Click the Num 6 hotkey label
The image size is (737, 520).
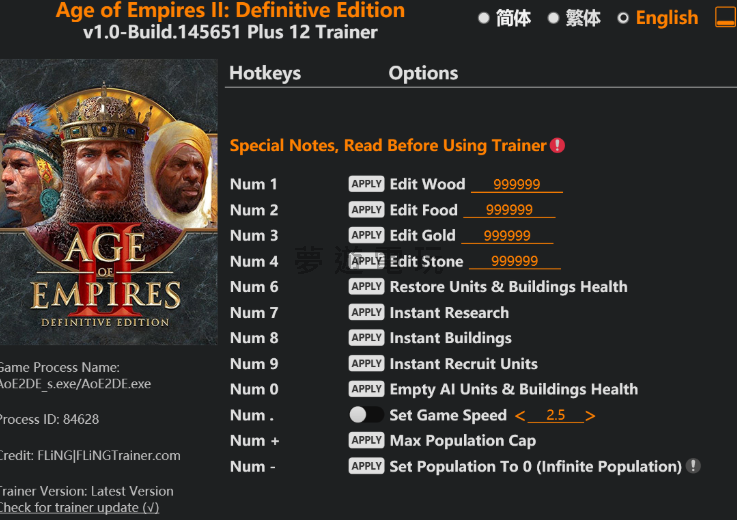[x=254, y=286]
